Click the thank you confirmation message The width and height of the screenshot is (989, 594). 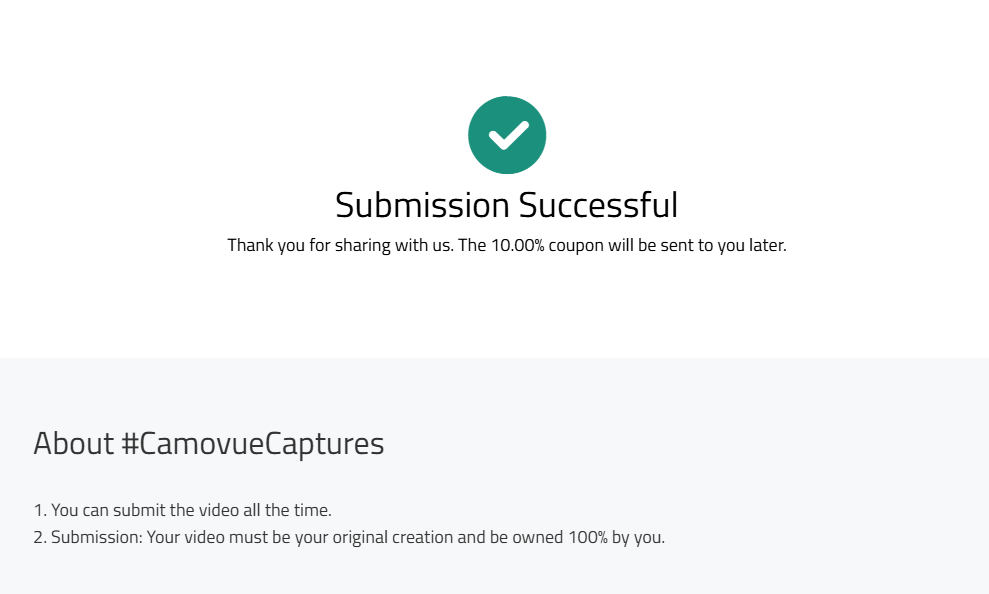pyautogui.click(x=506, y=245)
